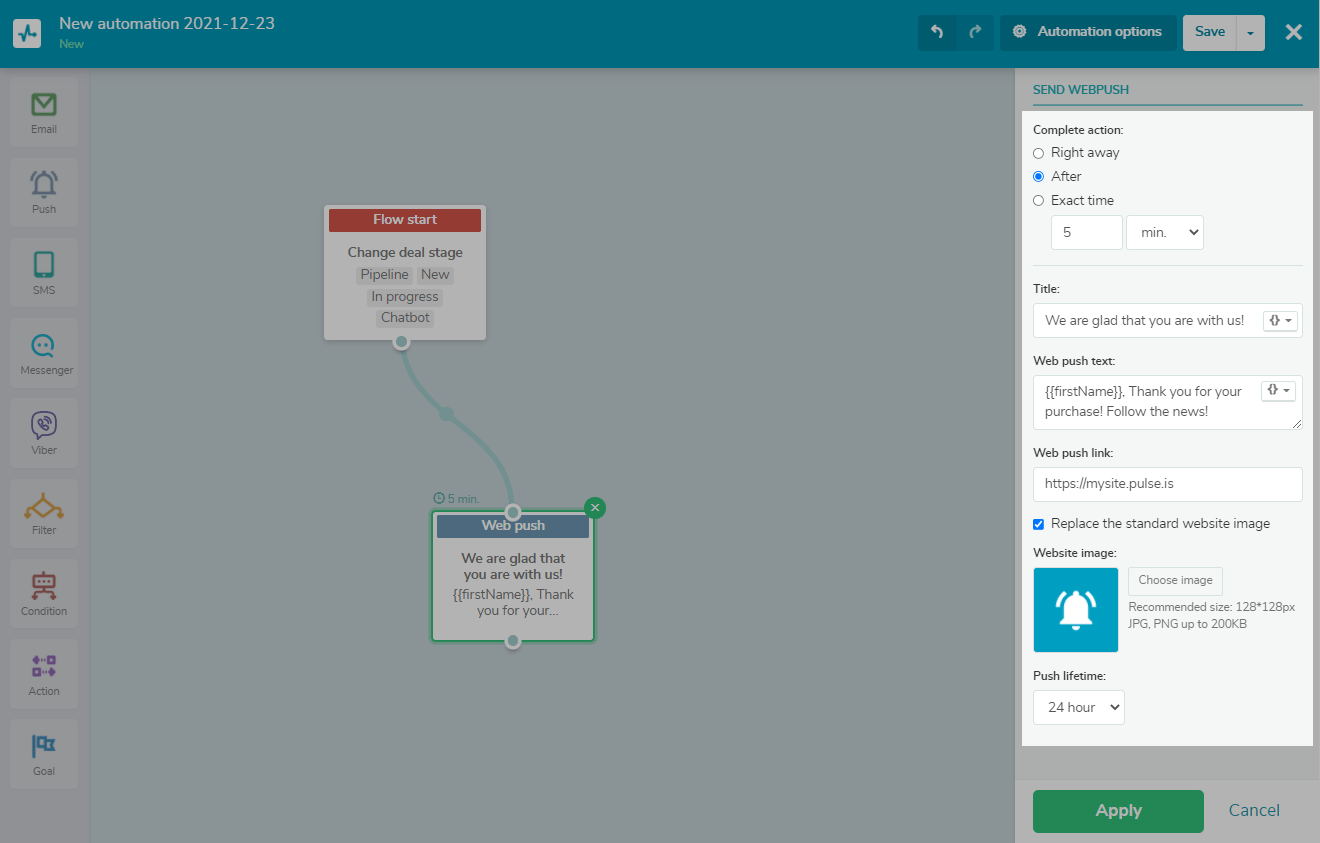Screen dimensions: 1320x843
Task: Undo the last change
Action: click(x=937, y=32)
